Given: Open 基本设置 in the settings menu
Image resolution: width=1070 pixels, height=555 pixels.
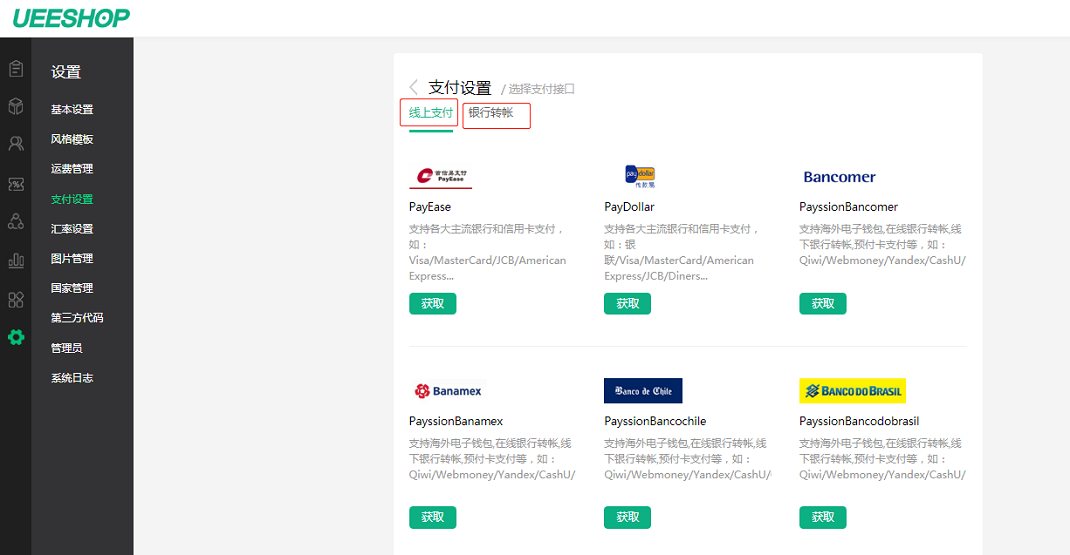Looking at the screenshot, I should tap(72, 109).
